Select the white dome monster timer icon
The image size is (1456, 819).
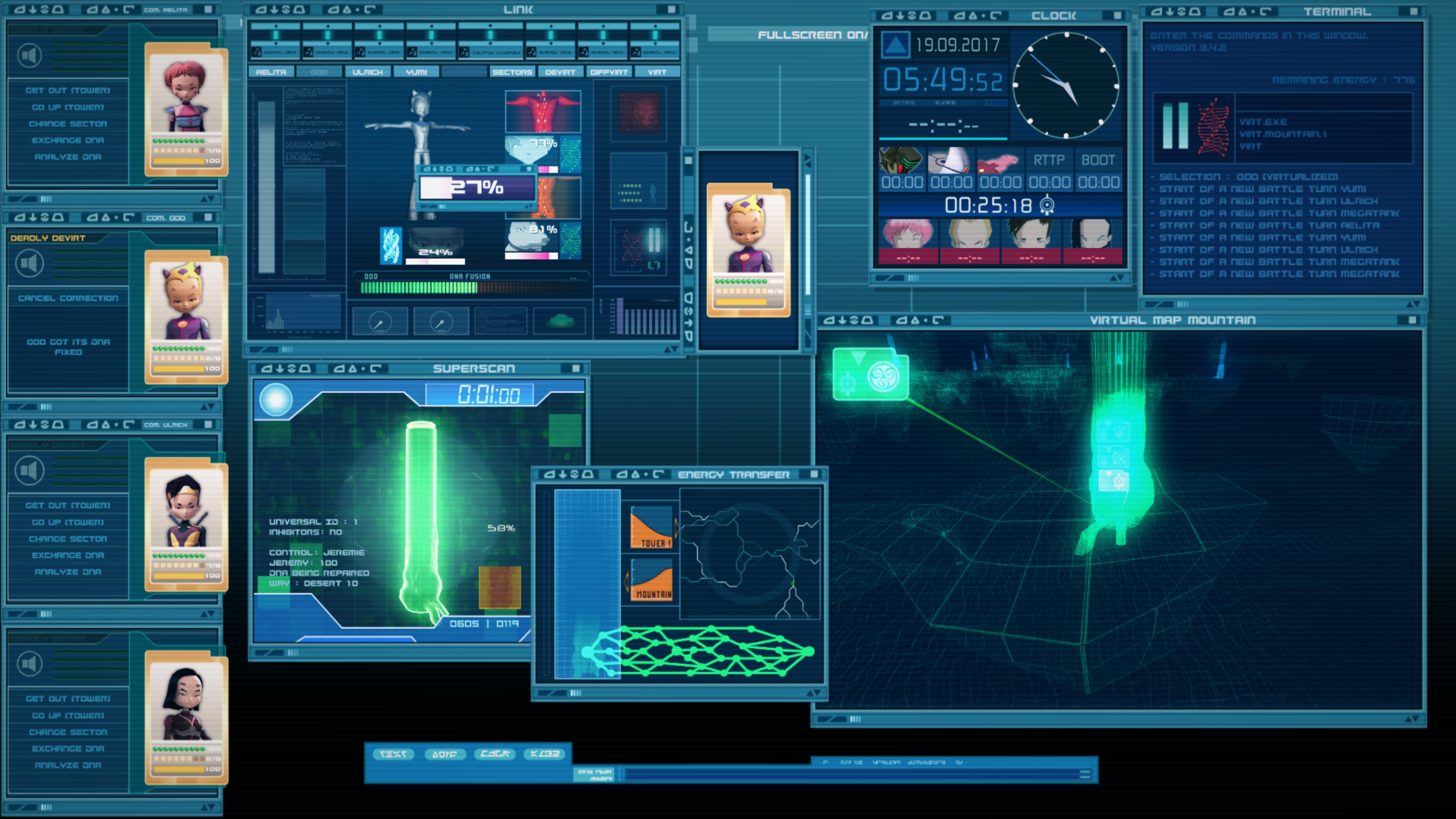951,161
